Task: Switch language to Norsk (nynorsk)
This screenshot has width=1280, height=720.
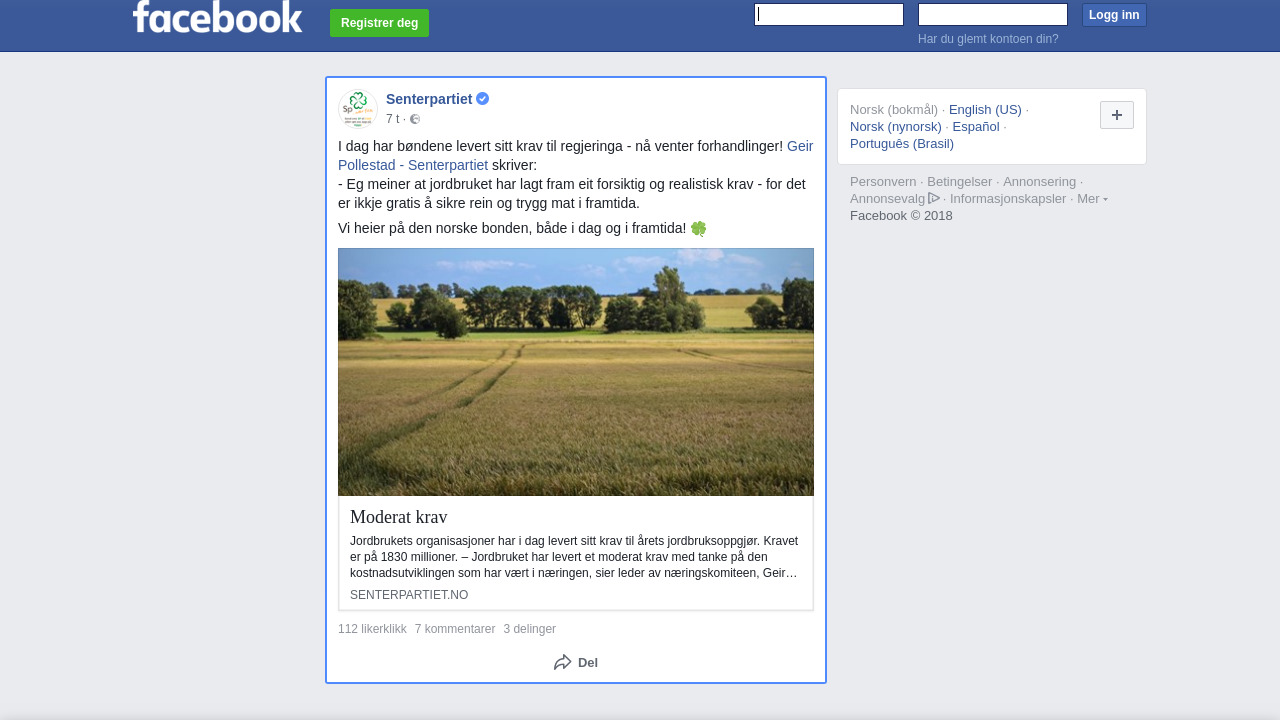Action: click(x=896, y=126)
